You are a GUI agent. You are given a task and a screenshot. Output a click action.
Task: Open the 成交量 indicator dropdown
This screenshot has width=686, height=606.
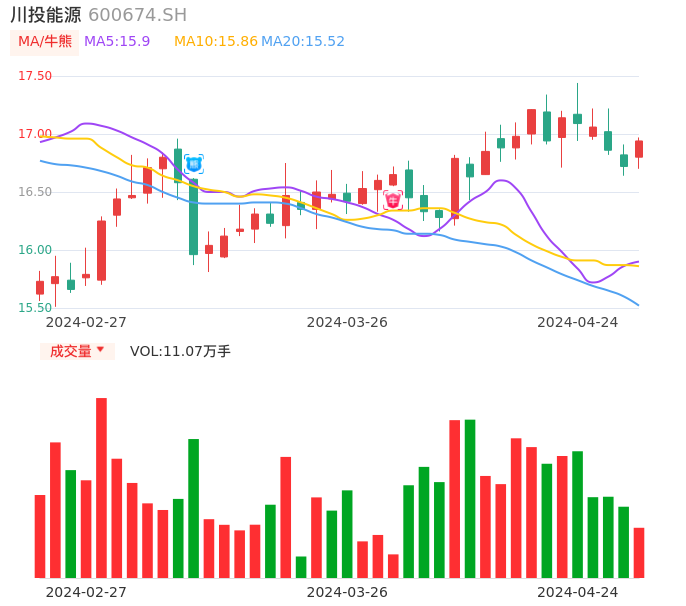(x=77, y=351)
